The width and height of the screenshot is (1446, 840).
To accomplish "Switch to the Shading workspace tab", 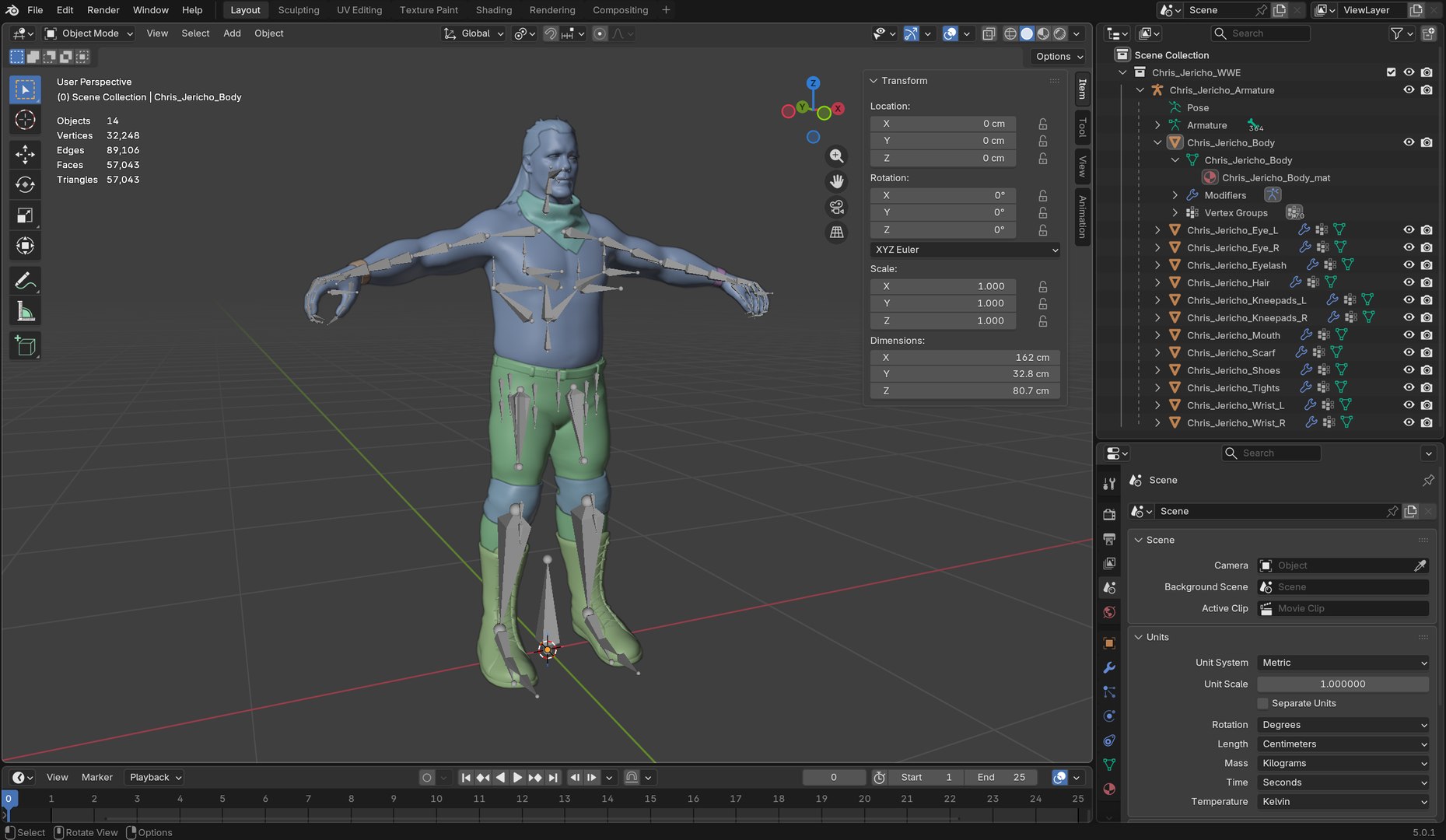I will [x=494, y=10].
